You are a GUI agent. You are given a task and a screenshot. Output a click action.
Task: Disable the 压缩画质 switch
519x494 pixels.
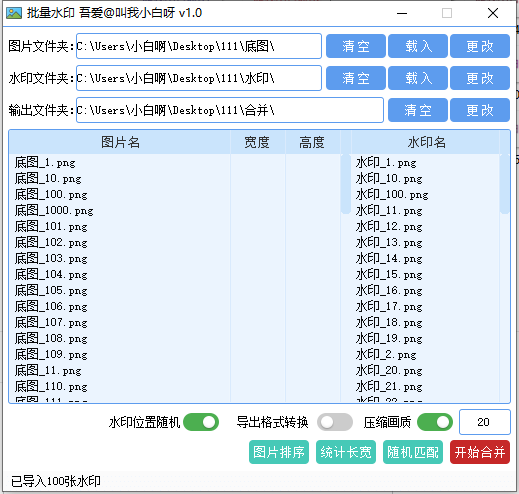[x=435, y=422]
